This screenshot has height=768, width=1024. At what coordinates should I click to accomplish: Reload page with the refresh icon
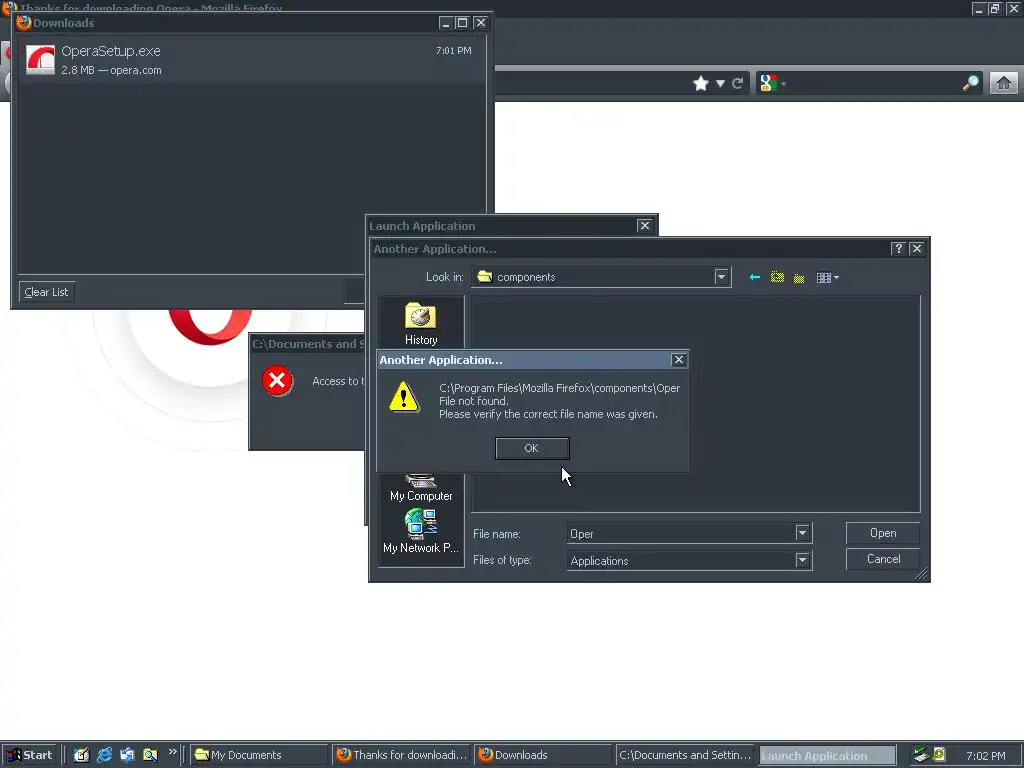738,84
